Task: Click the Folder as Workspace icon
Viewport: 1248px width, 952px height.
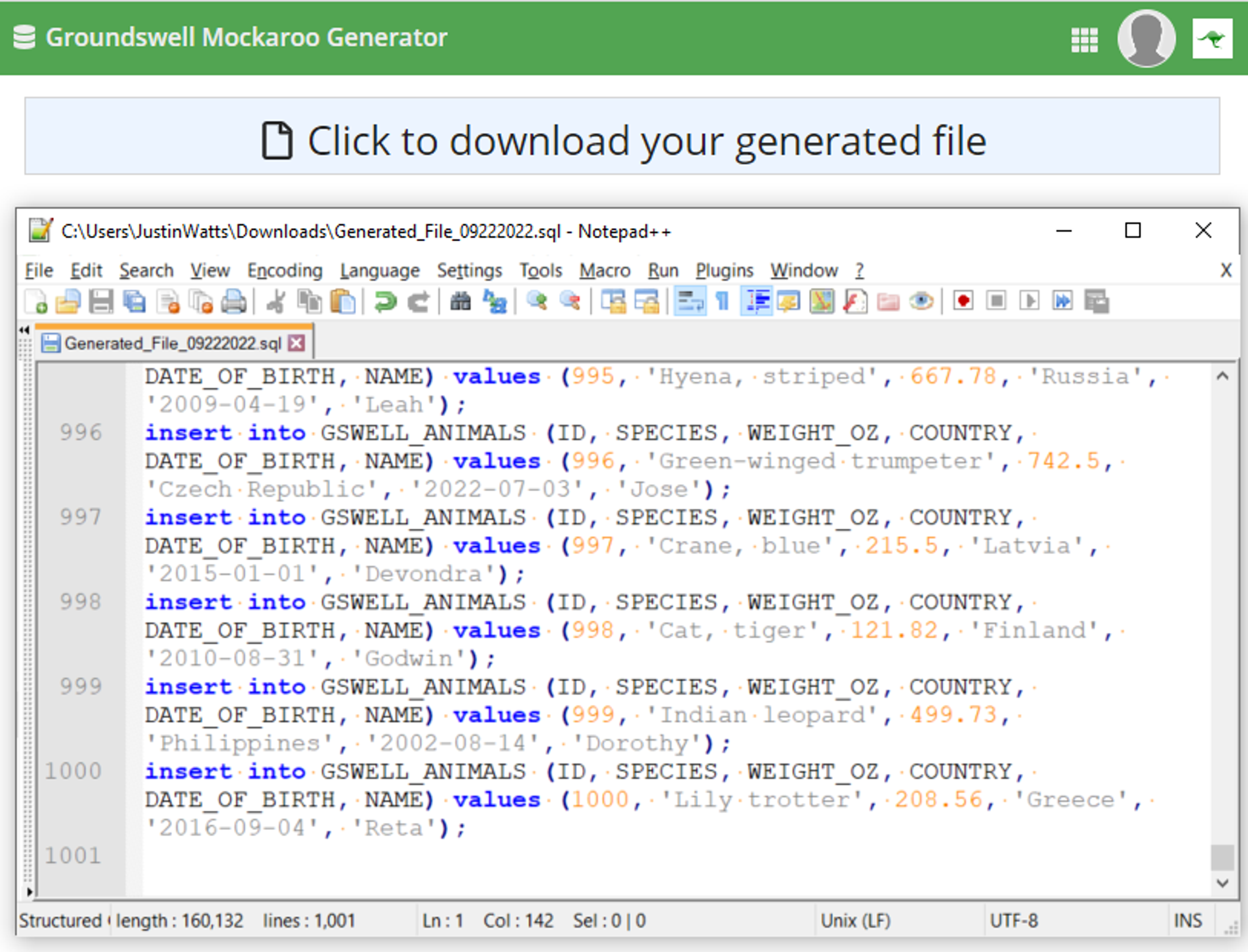Action: click(x=888, y=302)
